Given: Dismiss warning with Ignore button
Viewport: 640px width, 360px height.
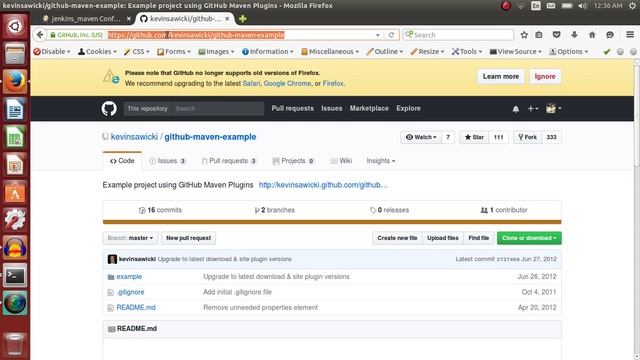Looking at the screenshot, I should [545, 76].
